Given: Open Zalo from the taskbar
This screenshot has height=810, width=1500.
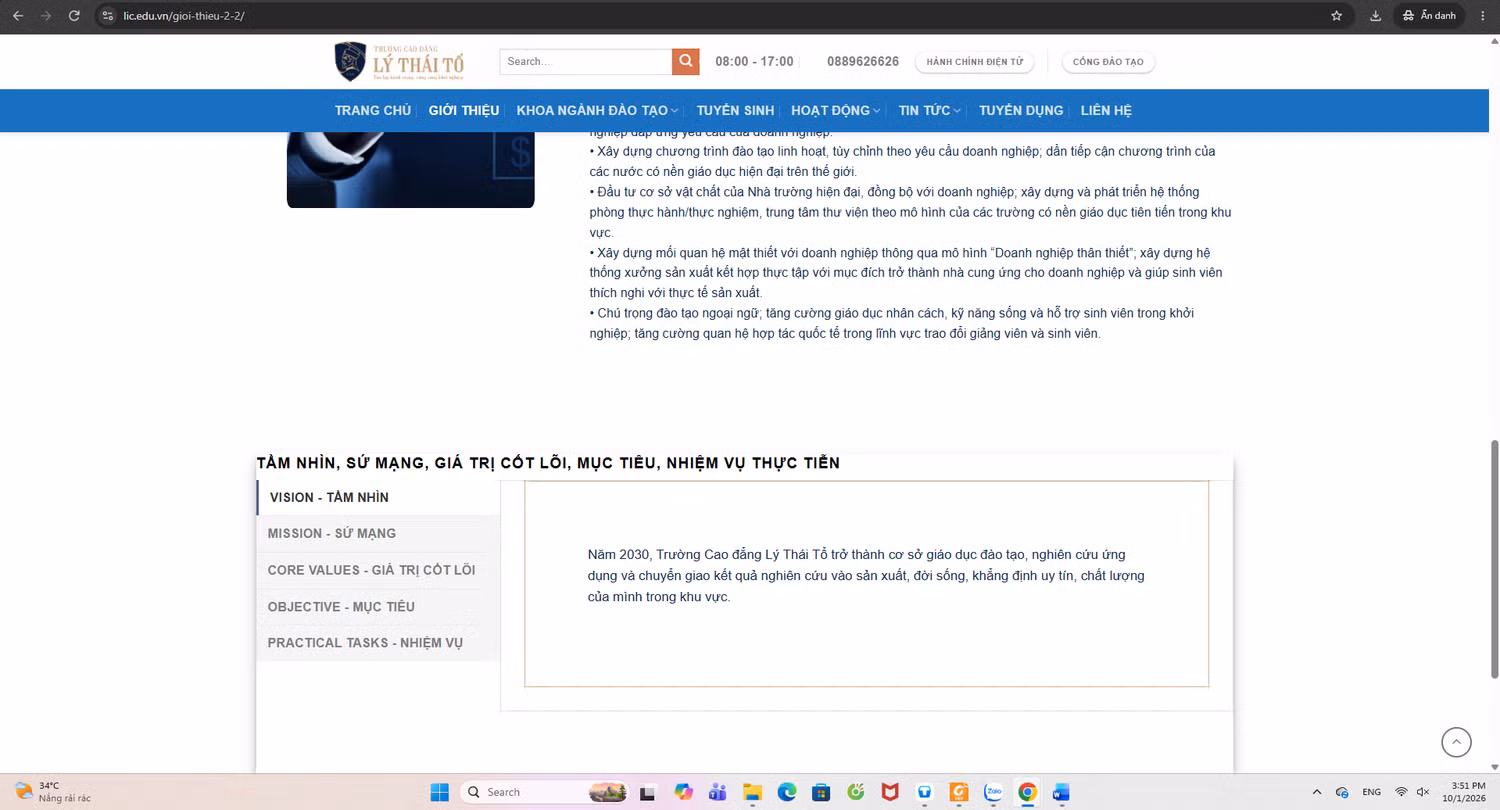Looking at the screenshot, I should (x=993, y=792).
